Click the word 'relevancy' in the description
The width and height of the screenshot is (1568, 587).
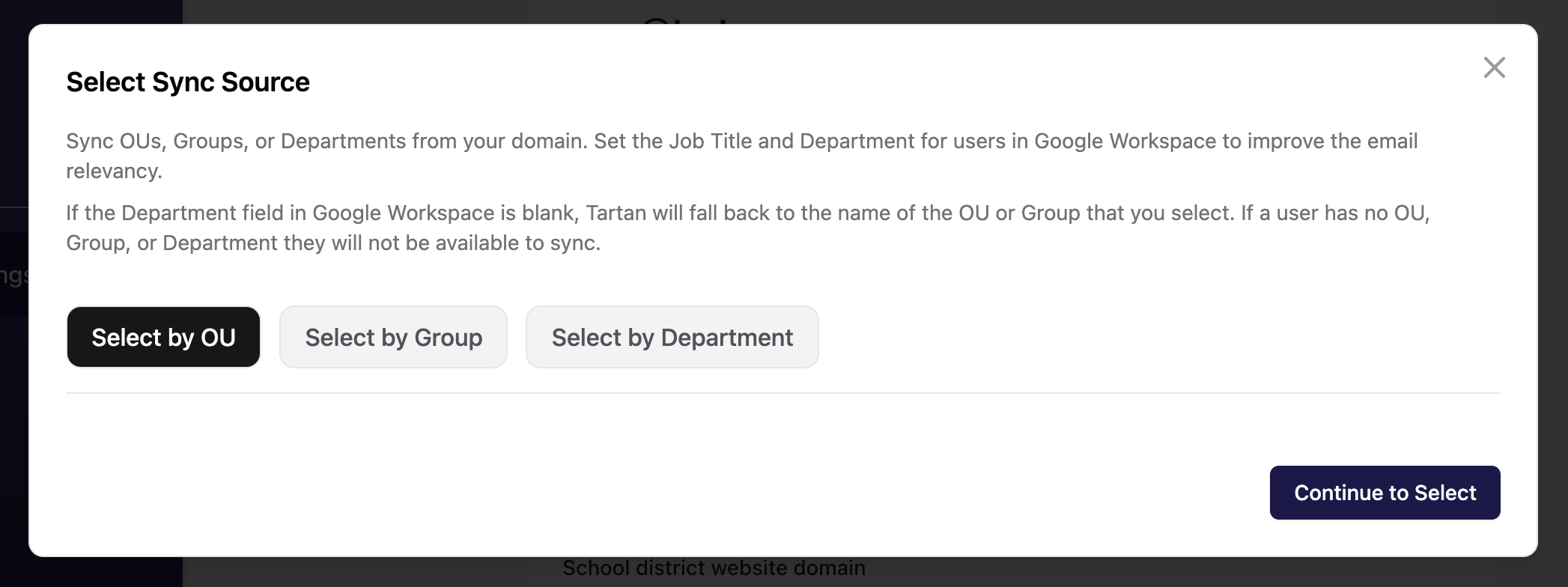(x=112, y=171)
